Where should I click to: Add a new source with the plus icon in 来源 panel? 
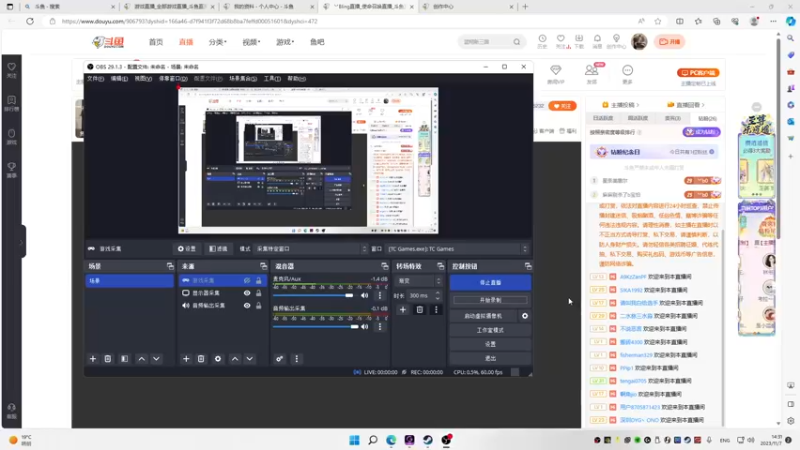(186, 359)
